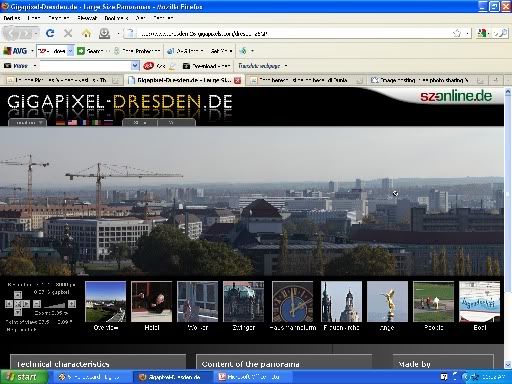
Task: View the Zwinger thumbnail
Action: (244, 302)
